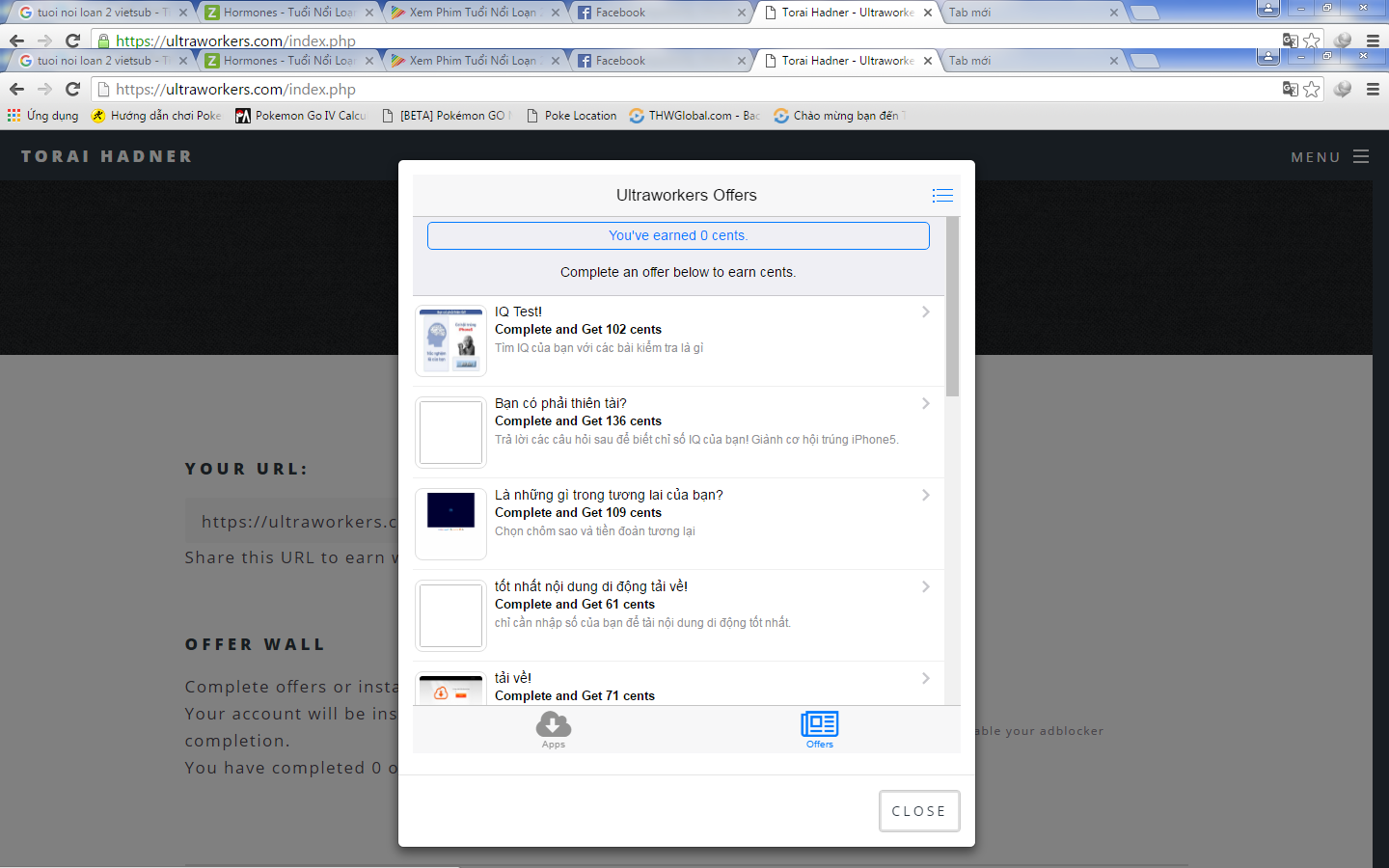This screenshot has height=868, width=1389.
Task: Reload page using the lower toolbar reload icon
Action: click(x=72, y=89)
